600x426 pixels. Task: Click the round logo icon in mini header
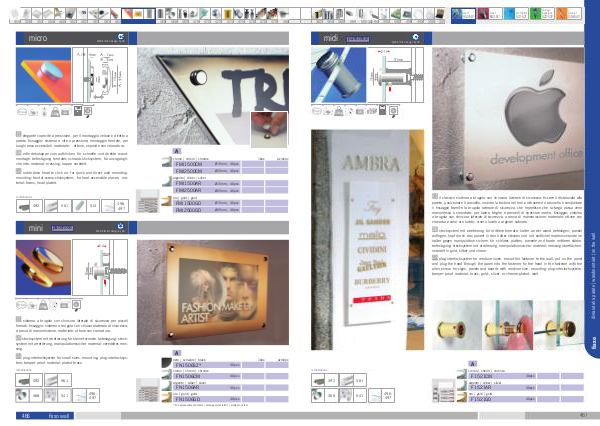(x=121, y=226)
